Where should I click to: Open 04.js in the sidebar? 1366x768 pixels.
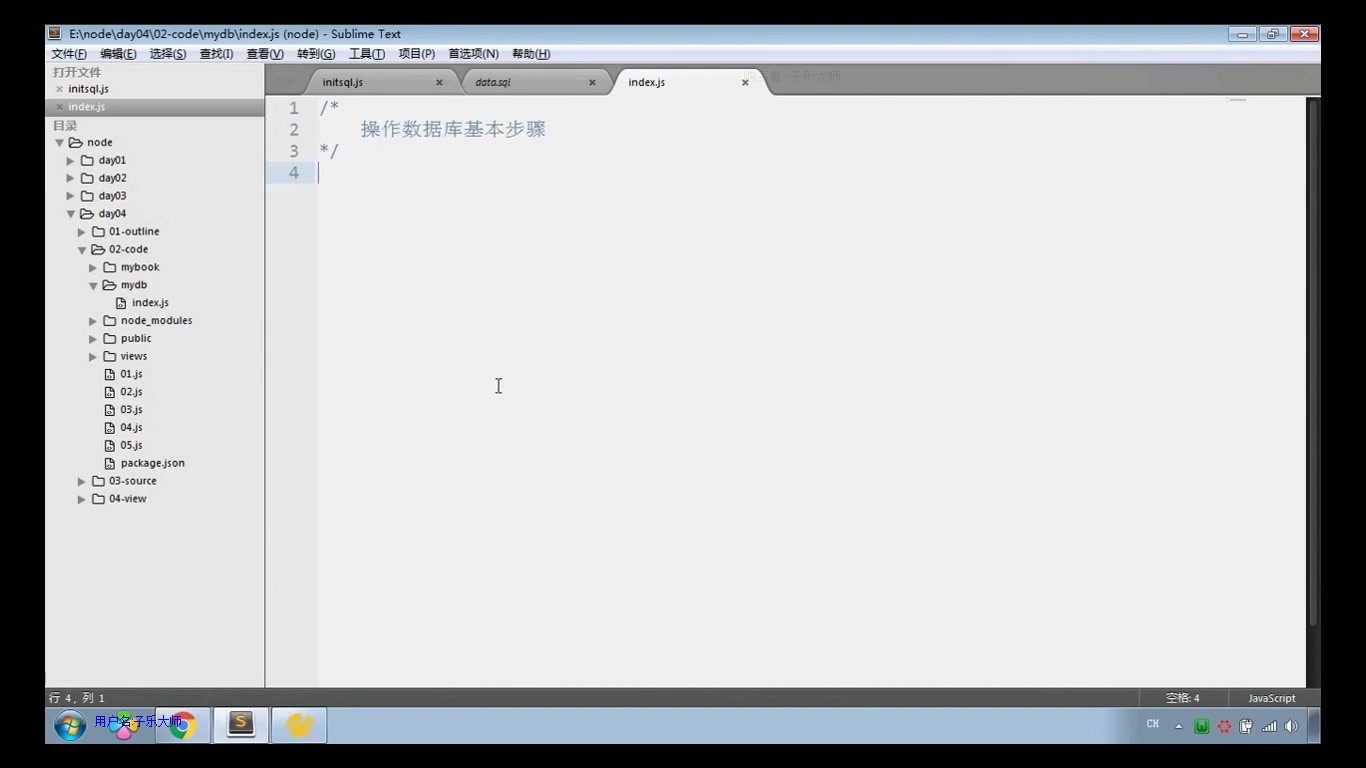[131, 428]
